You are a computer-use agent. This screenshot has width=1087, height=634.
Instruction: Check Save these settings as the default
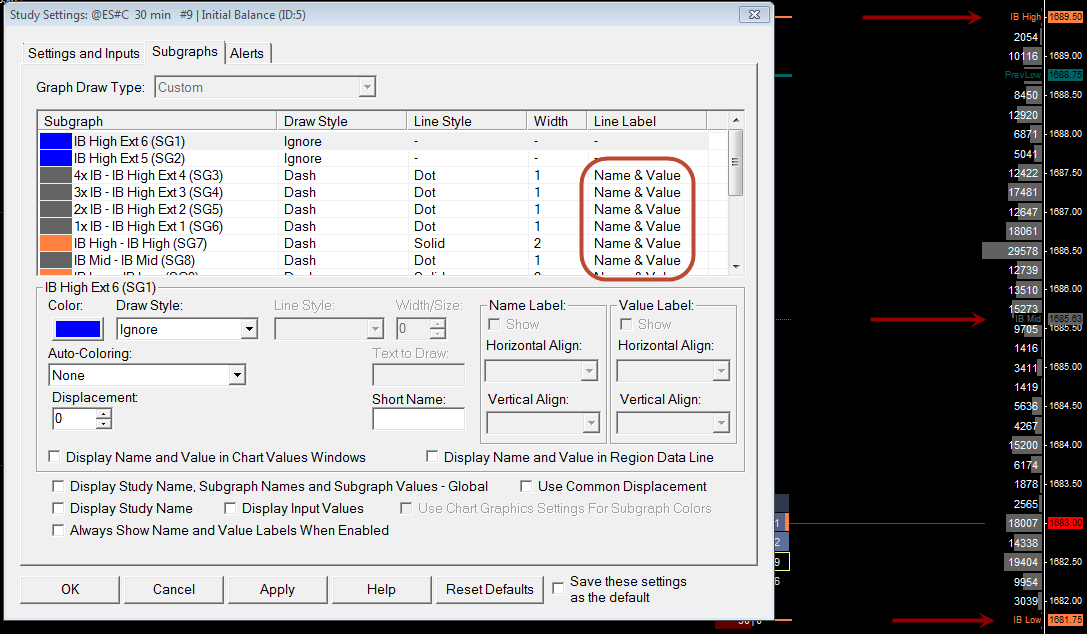point(558,588)
